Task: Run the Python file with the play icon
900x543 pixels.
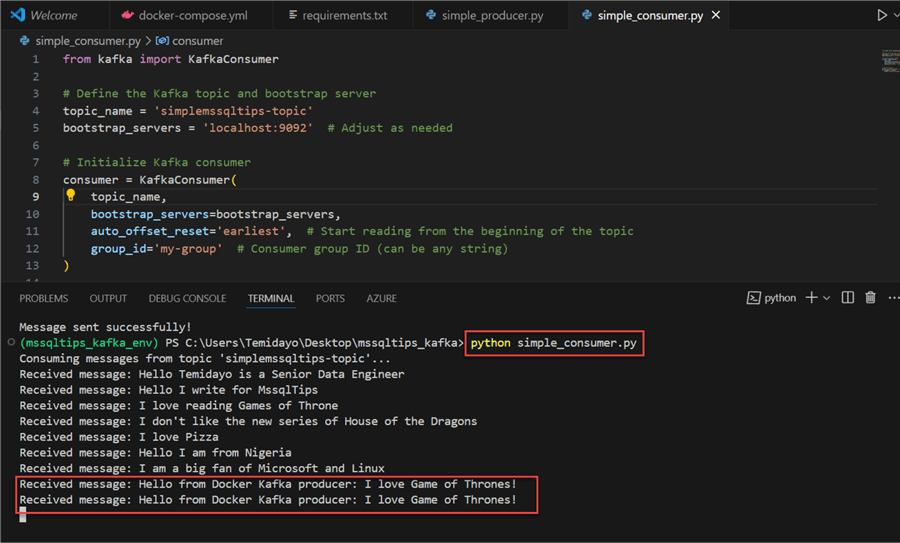Action: 881,15
